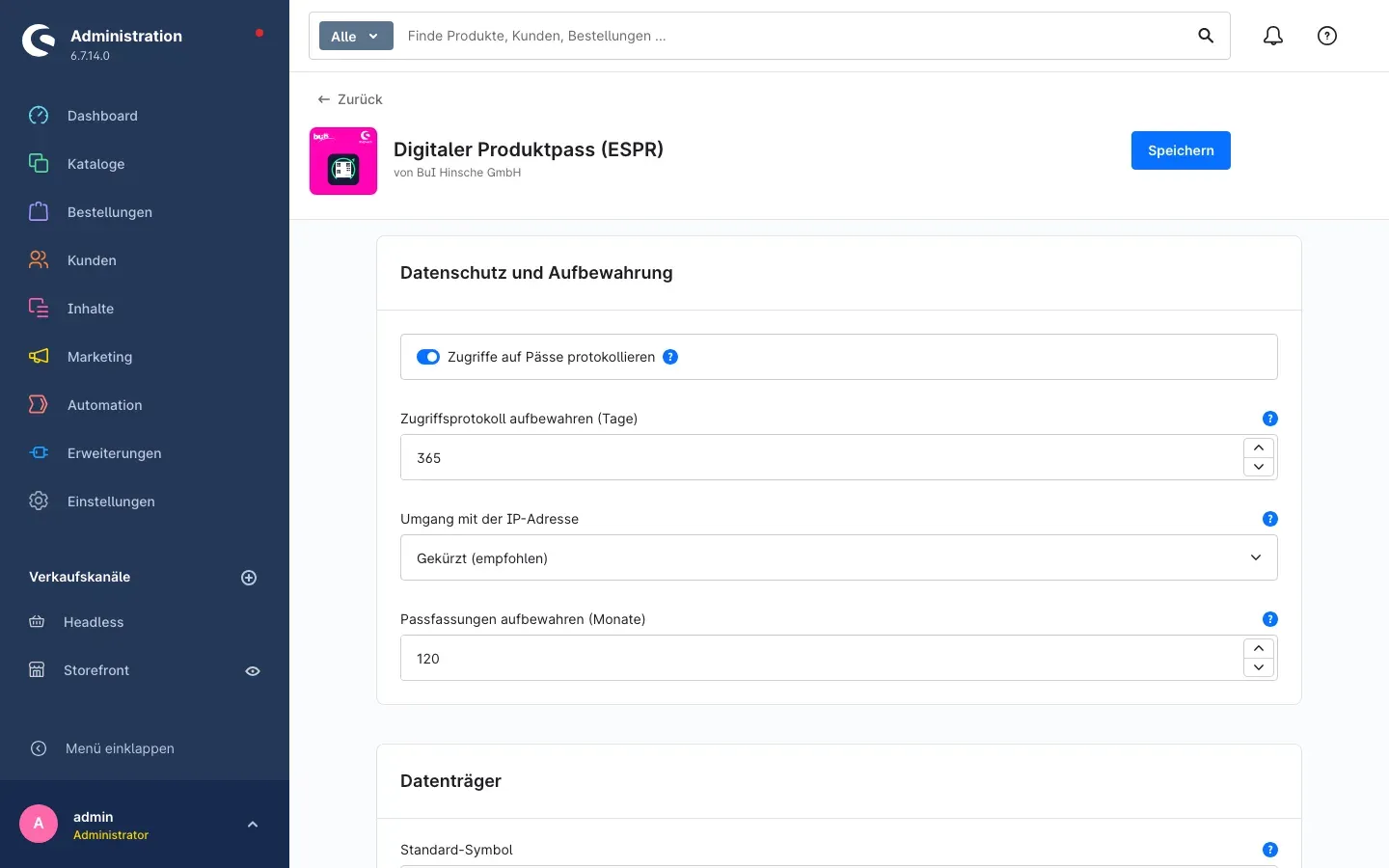Expand the admin user menu
Image resolution: width=1389 pixels, height=868 pixels.
pos(253,825)
